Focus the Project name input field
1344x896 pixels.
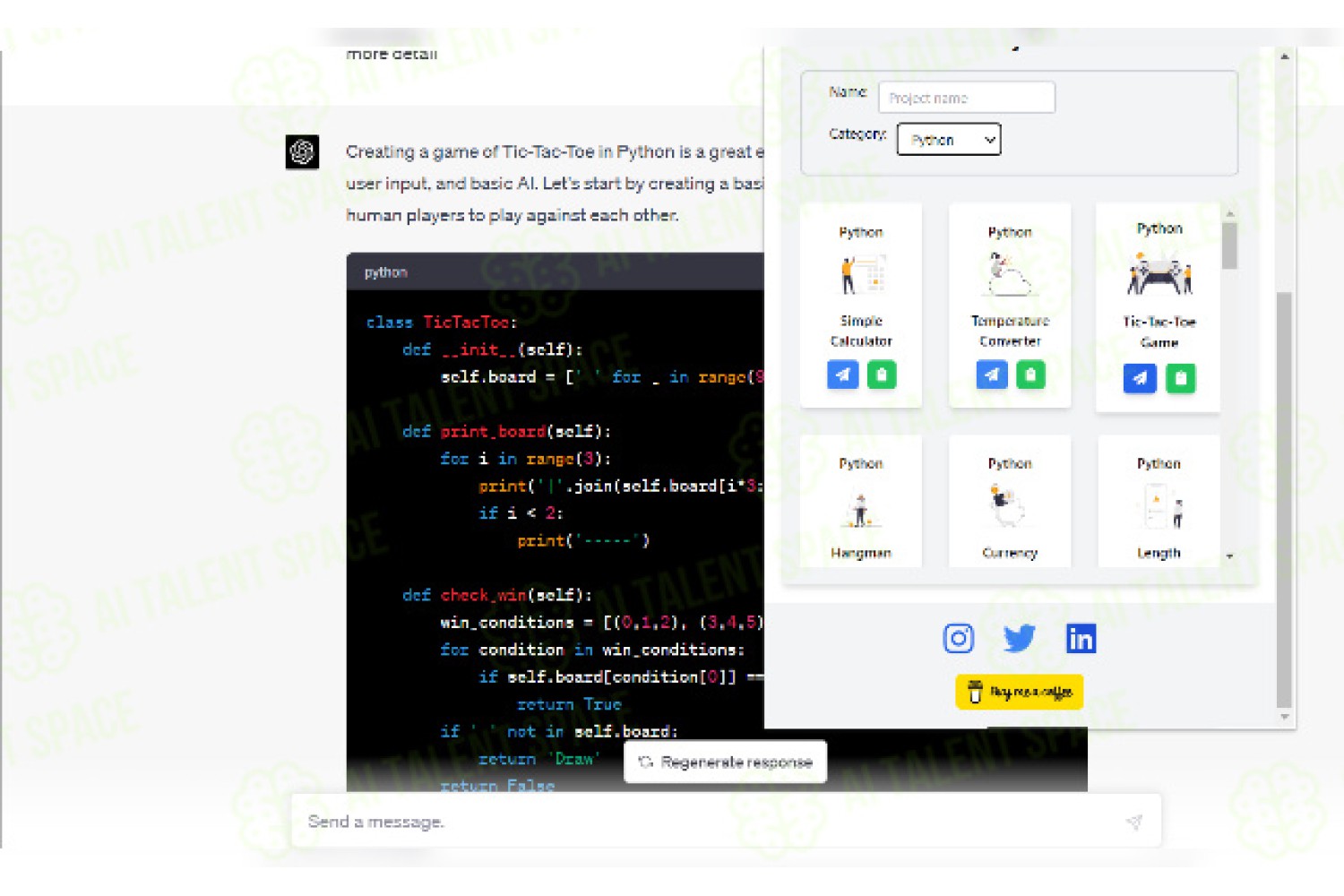coord(967,98)
